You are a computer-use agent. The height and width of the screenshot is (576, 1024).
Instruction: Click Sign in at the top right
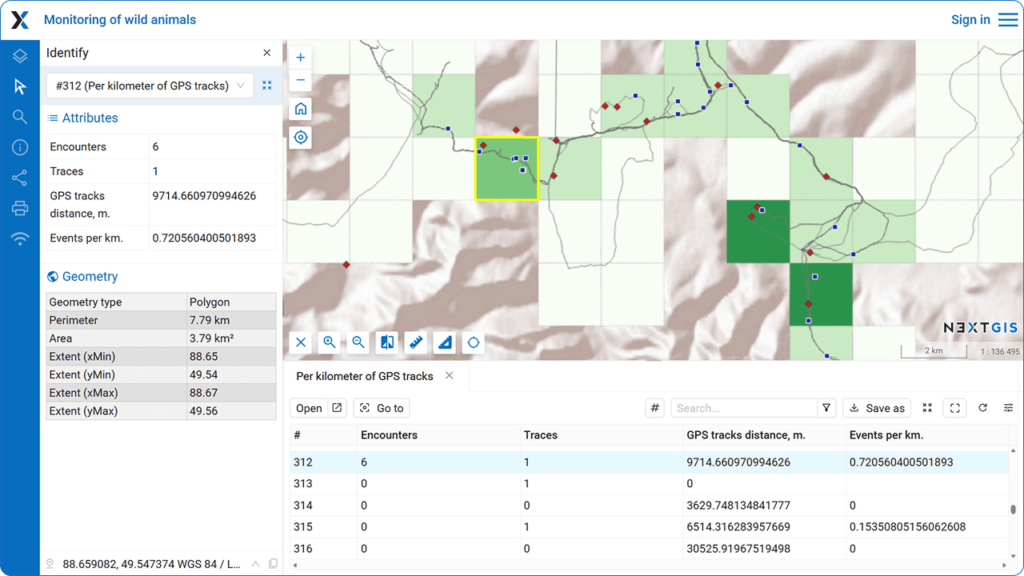point(969,19)
